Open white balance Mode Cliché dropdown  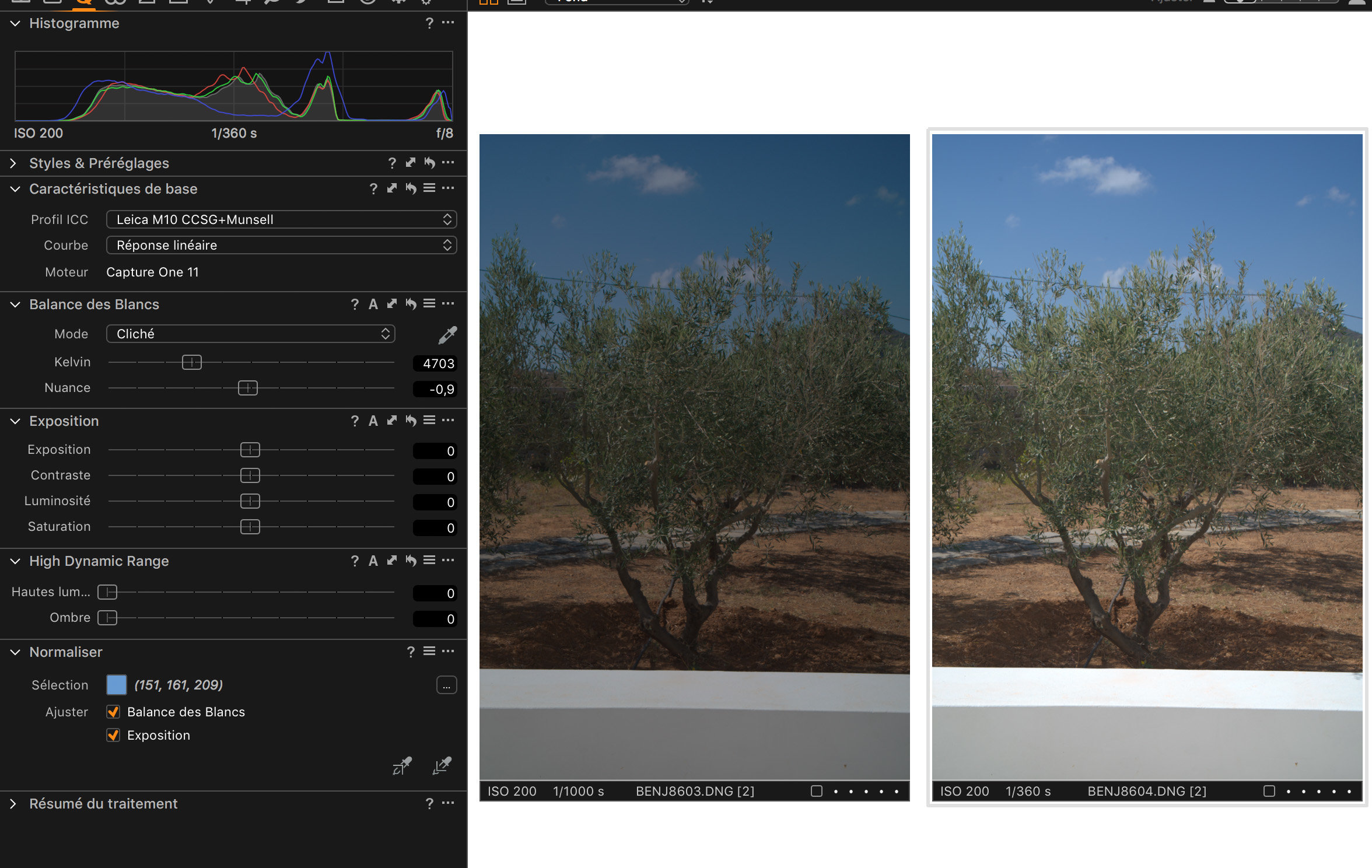click(x=251, y=334)
